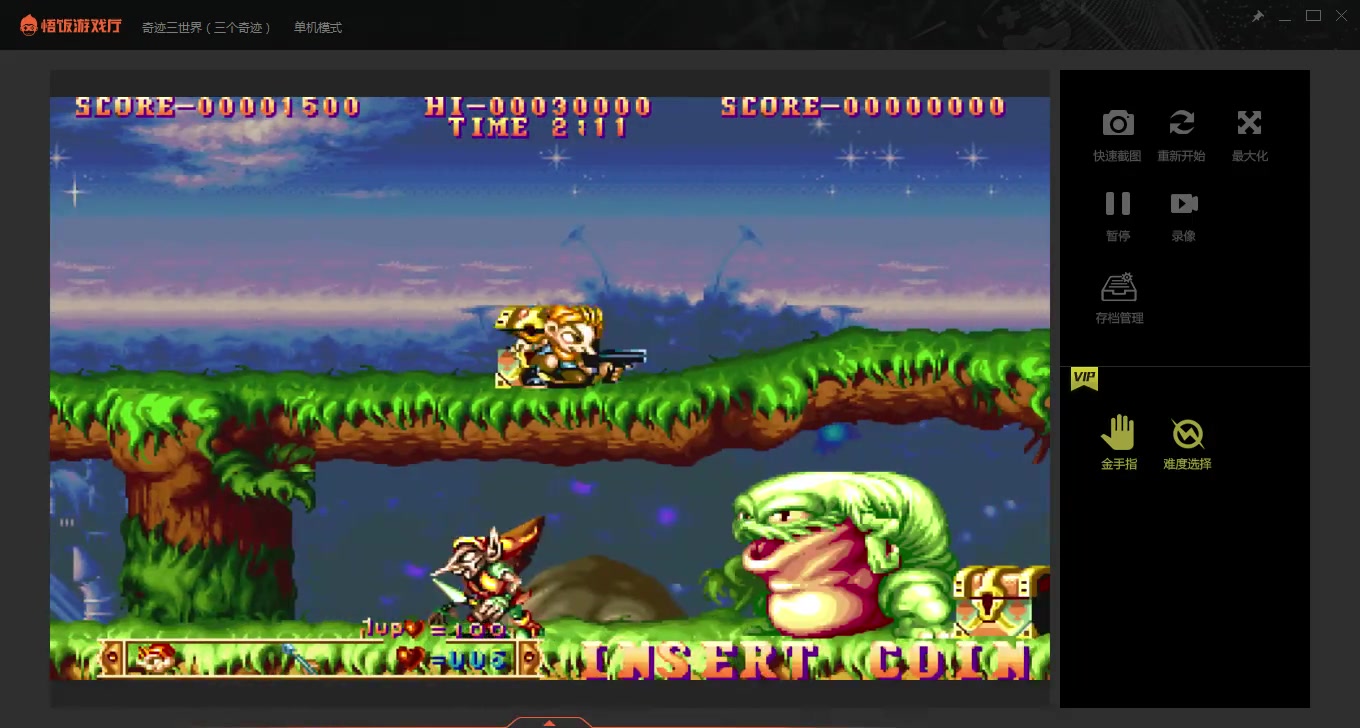Open the 金手指 cheat hand icon

click(1118, 433)
